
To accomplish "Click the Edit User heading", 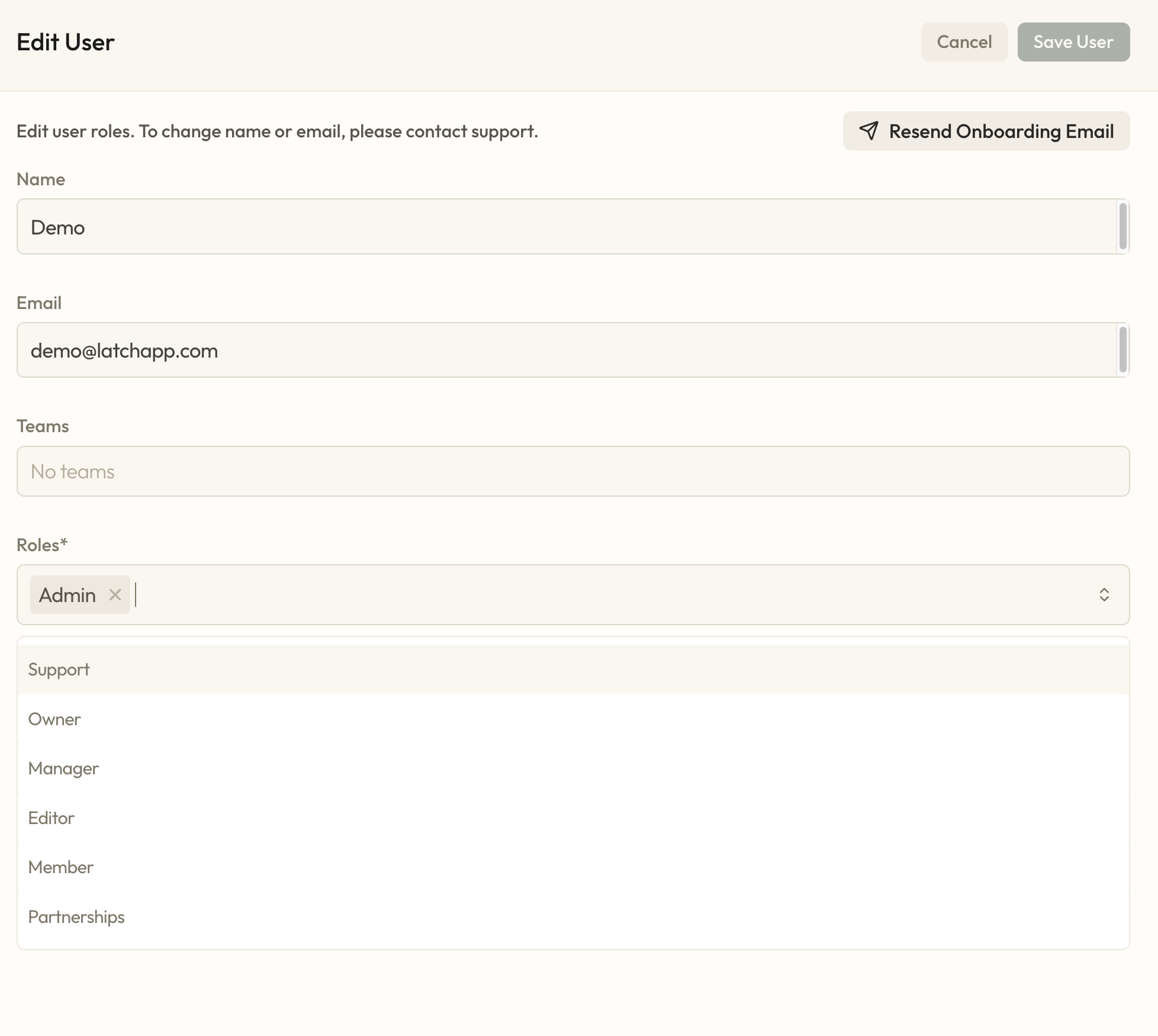I will [x=65, y=41].
